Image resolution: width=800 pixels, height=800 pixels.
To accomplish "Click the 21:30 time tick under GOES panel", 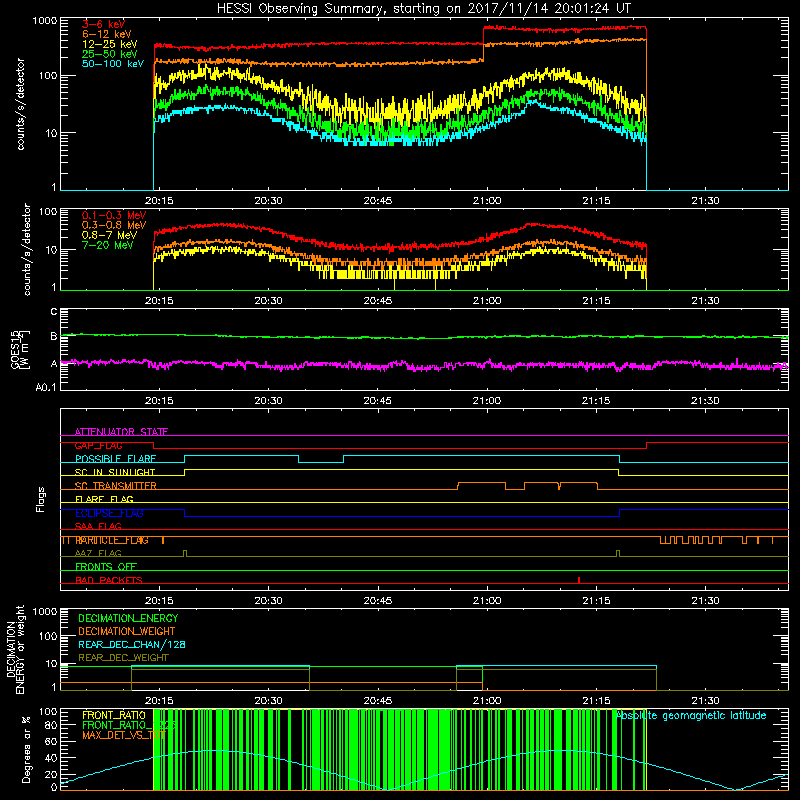I will [x=705, y=401].
